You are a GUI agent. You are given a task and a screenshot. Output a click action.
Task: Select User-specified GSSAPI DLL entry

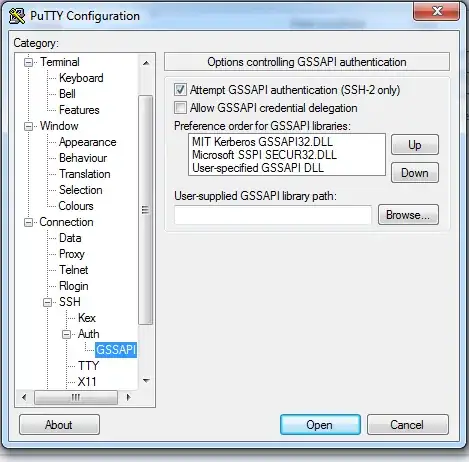click(258, 168)
